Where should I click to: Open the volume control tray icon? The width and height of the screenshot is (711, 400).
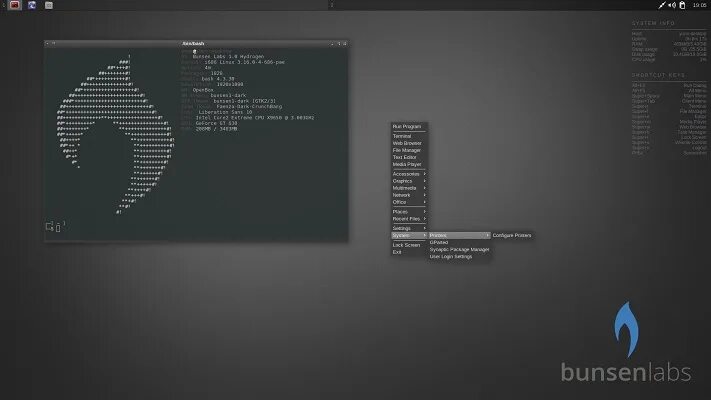click(672, 5)
